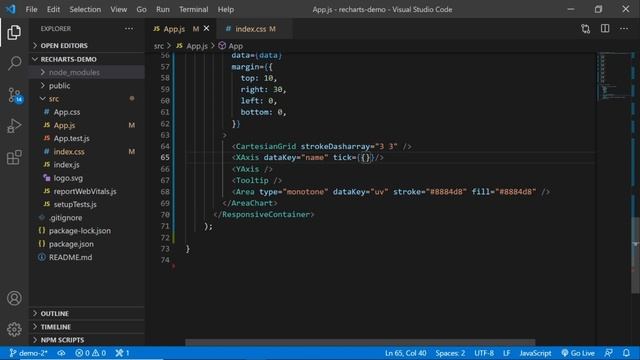Switch to the index.css editor tab

[x=251, y=29]
